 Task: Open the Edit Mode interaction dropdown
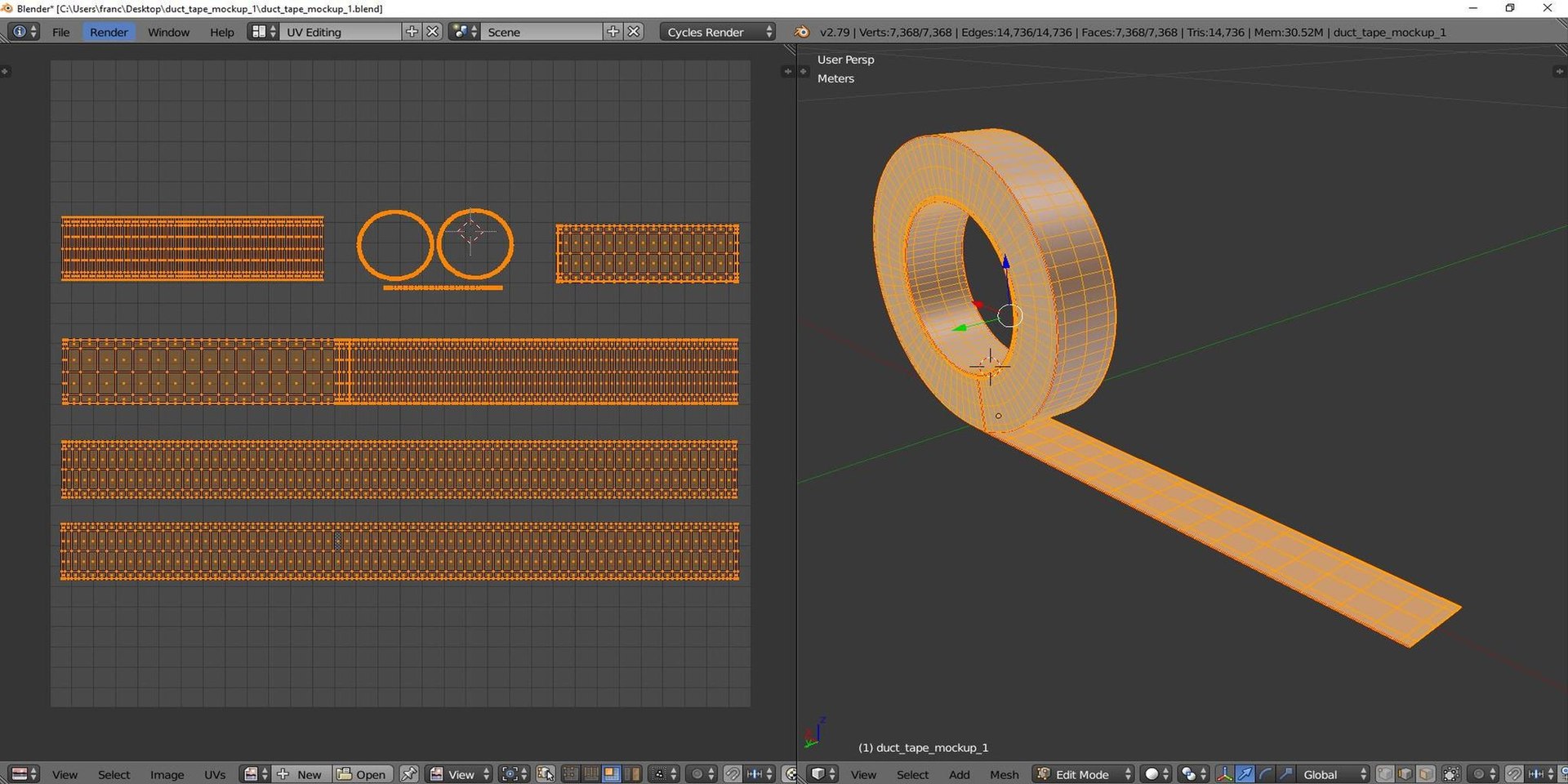pyautogui.click(x=1083, y=774)
